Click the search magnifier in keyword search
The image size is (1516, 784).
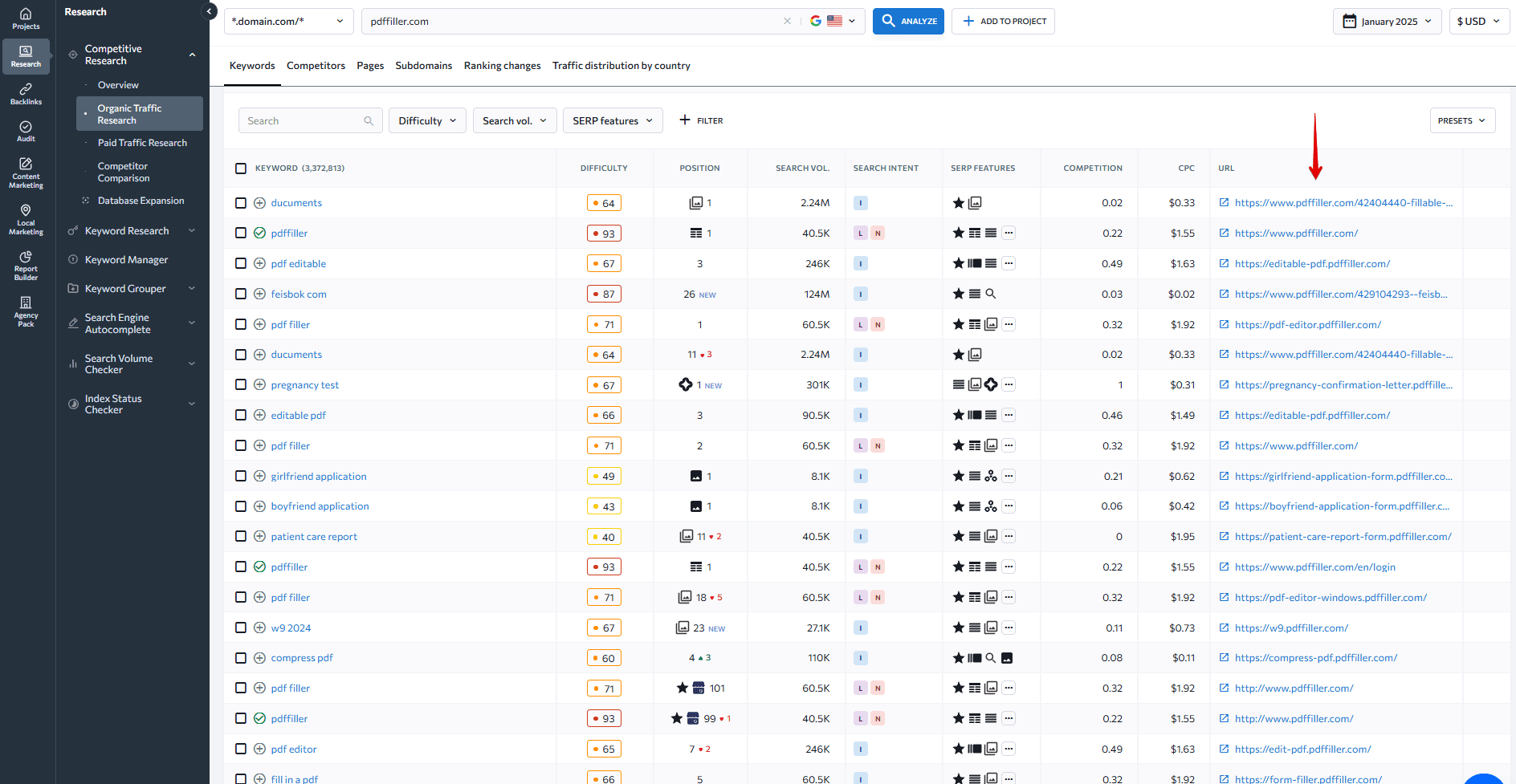coord(369,120)
